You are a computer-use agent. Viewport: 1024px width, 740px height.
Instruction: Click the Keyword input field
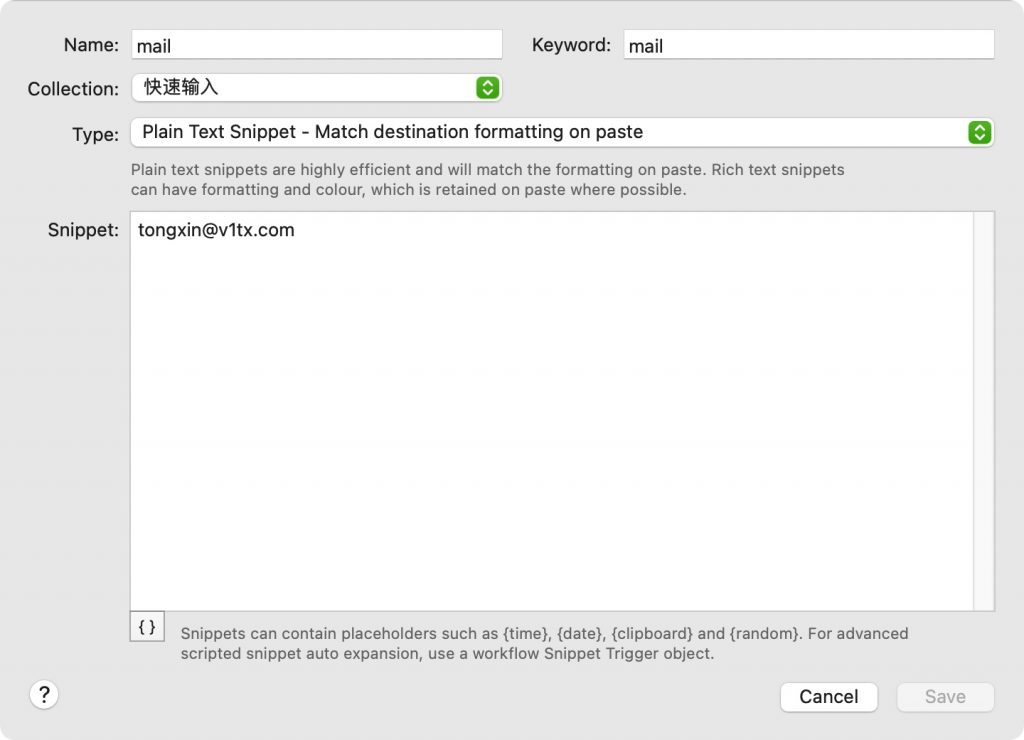pos(808,45)
